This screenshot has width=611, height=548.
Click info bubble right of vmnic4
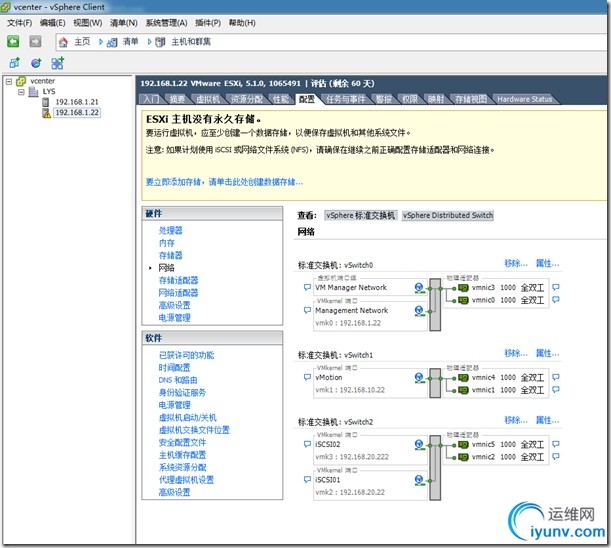(556, 377)
